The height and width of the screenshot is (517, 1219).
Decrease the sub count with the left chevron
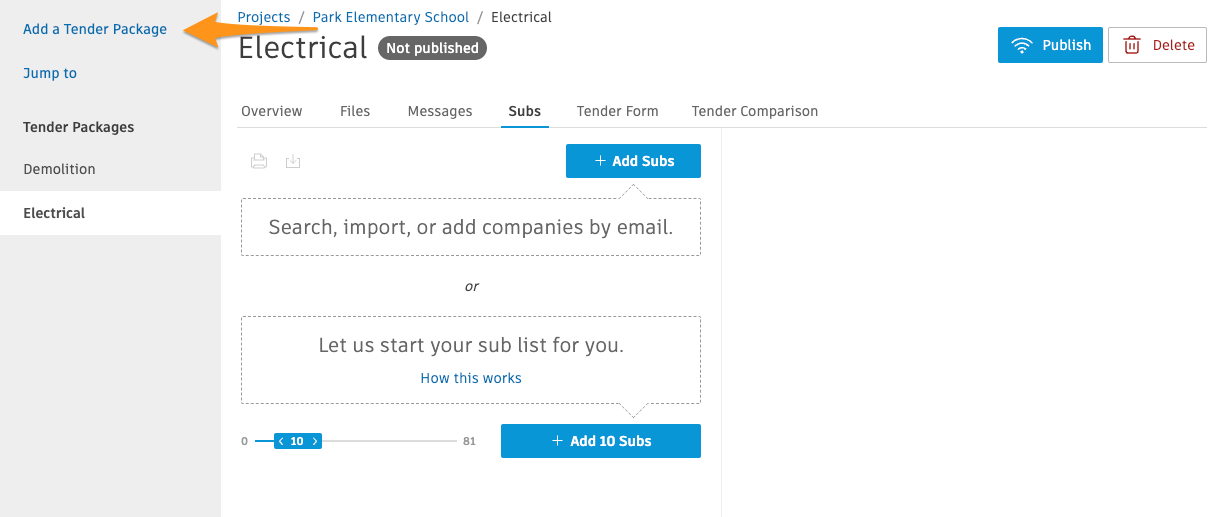point(281,441)
